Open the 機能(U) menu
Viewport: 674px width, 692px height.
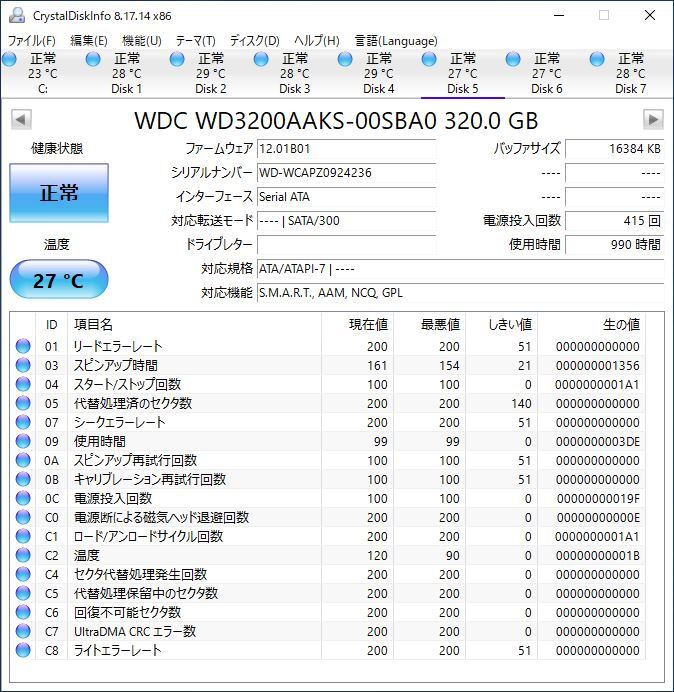click(x=142, y=41)
